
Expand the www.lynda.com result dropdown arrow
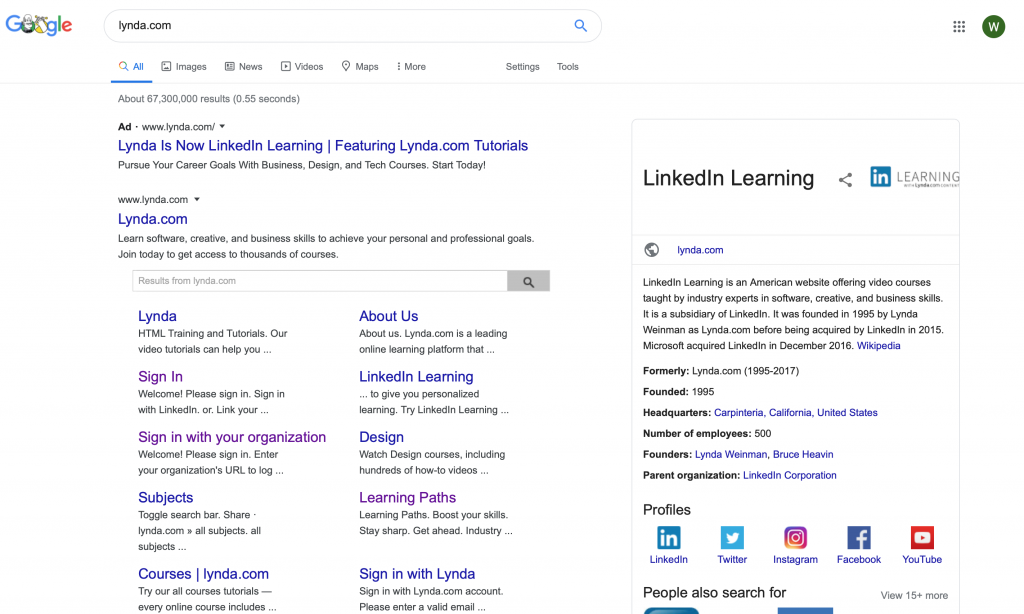(197, 200)
